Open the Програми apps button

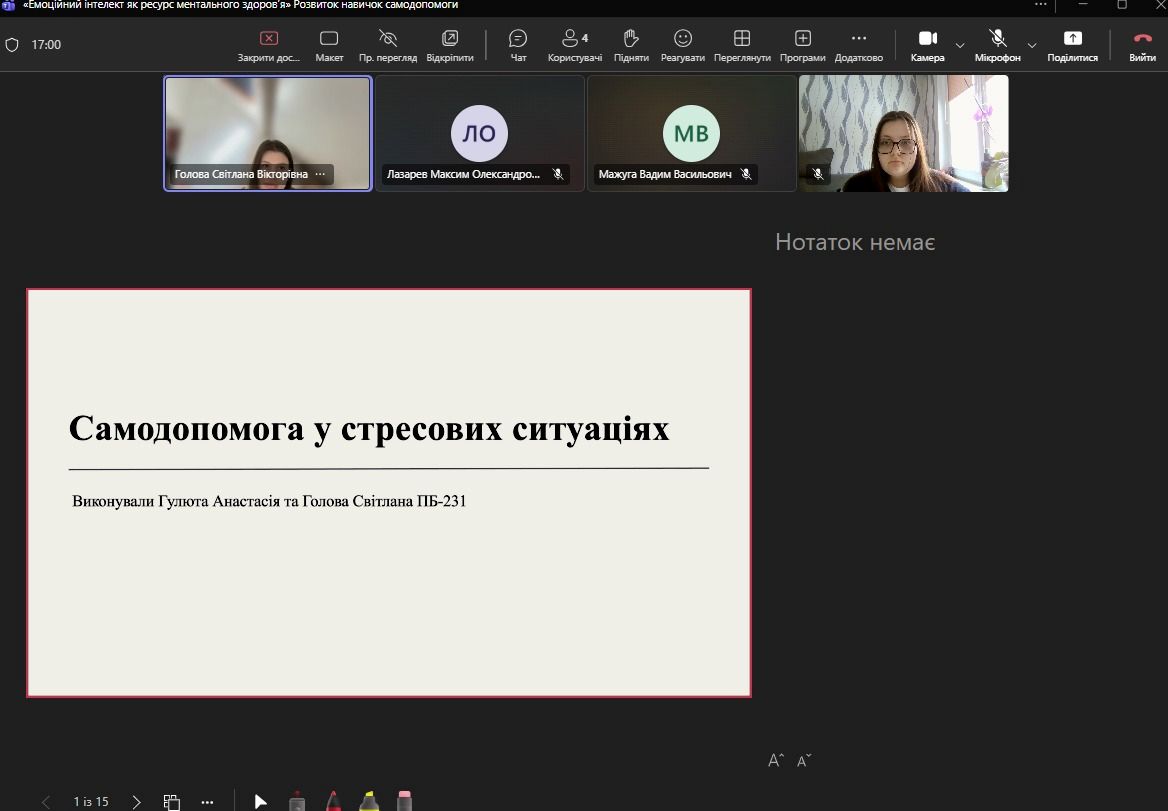click(802, 45)
